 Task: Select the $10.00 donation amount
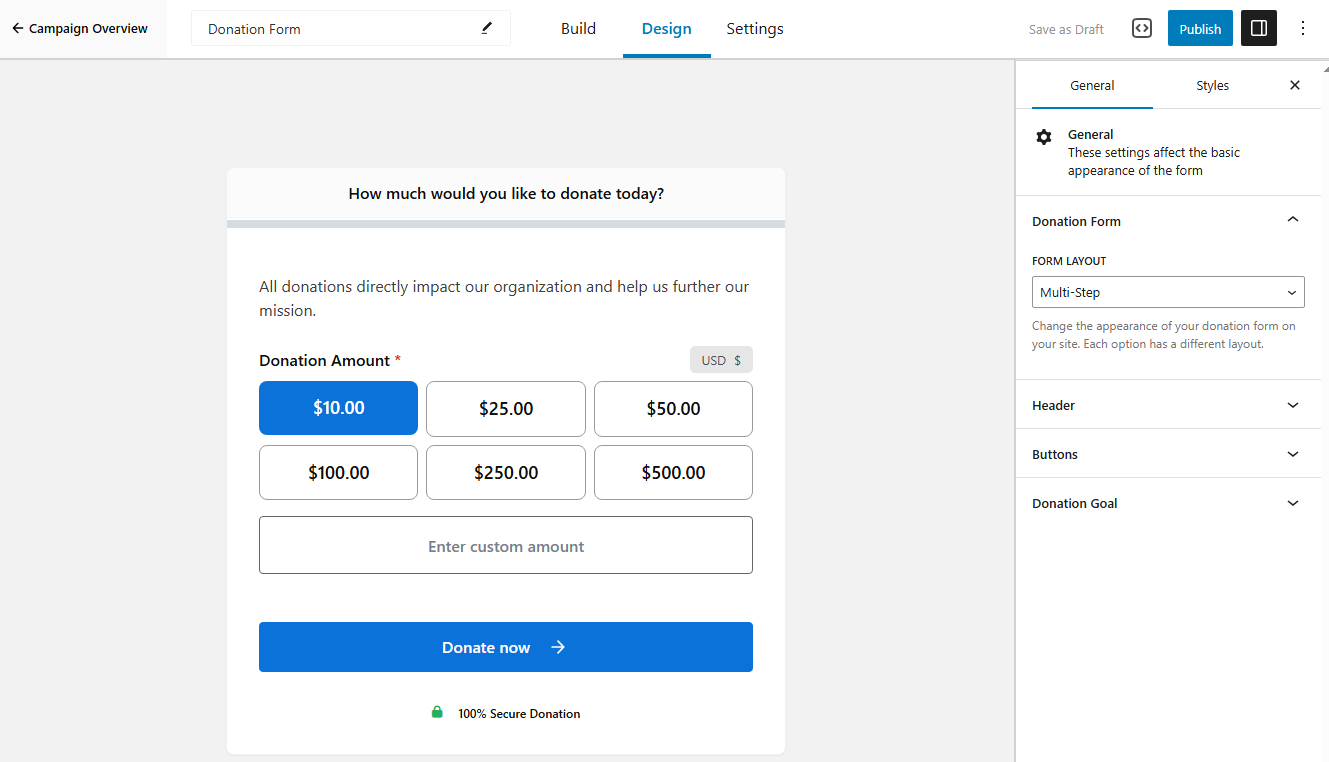pyautogui.click(x=338, y=408)
